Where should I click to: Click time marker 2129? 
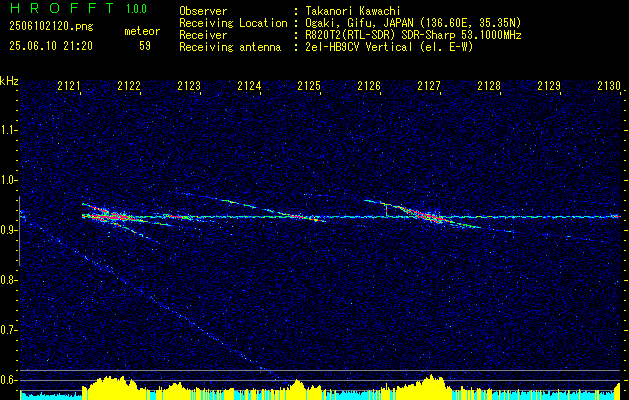549,86
